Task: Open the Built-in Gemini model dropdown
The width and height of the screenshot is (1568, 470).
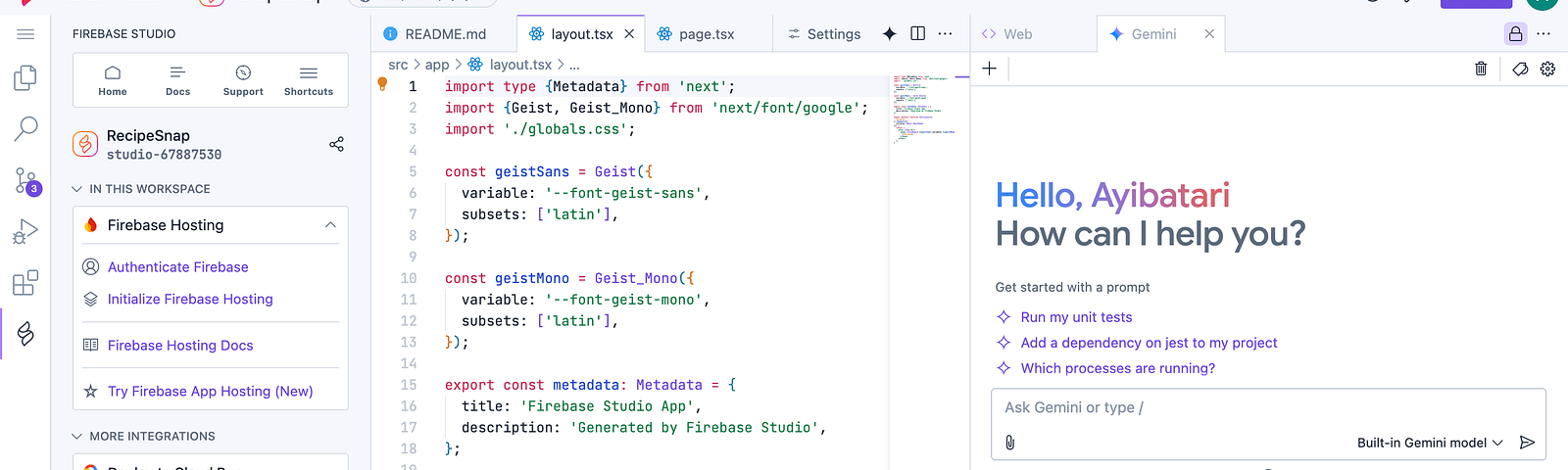Action: (1430, 443)
